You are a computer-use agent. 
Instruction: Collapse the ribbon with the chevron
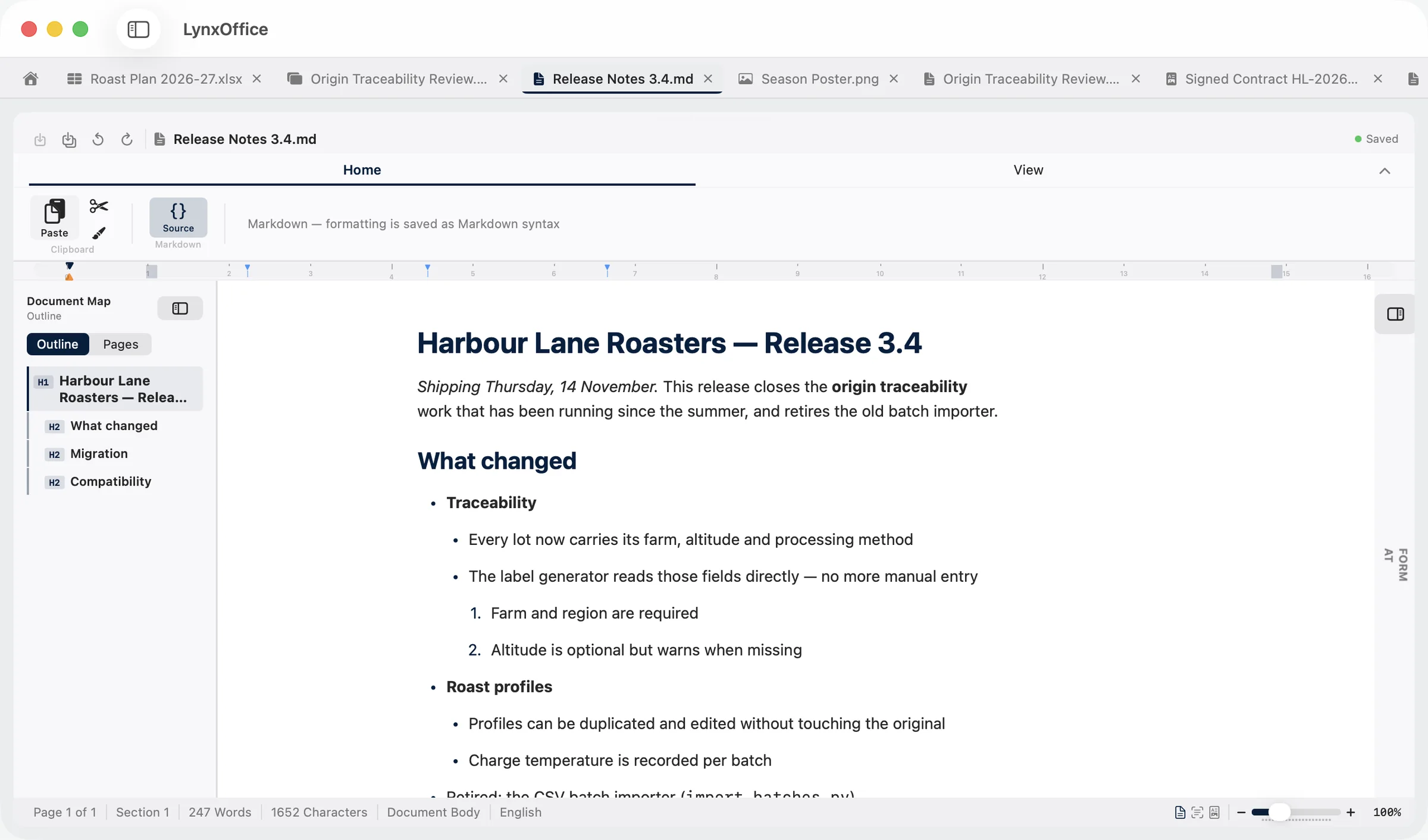(1385, 171)
